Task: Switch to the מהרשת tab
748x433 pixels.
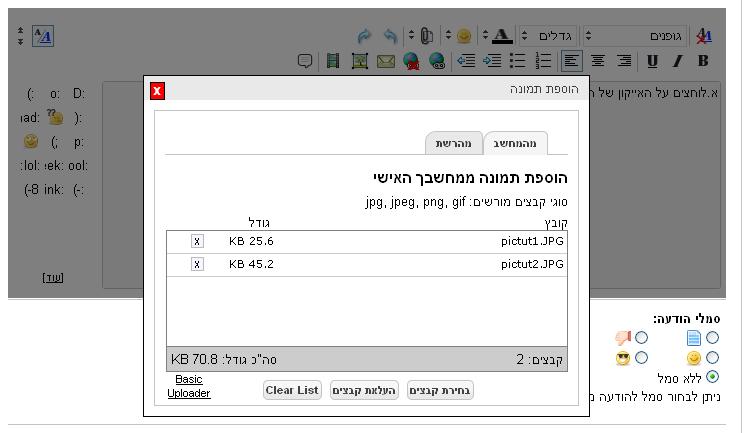Action: (453, 143)
